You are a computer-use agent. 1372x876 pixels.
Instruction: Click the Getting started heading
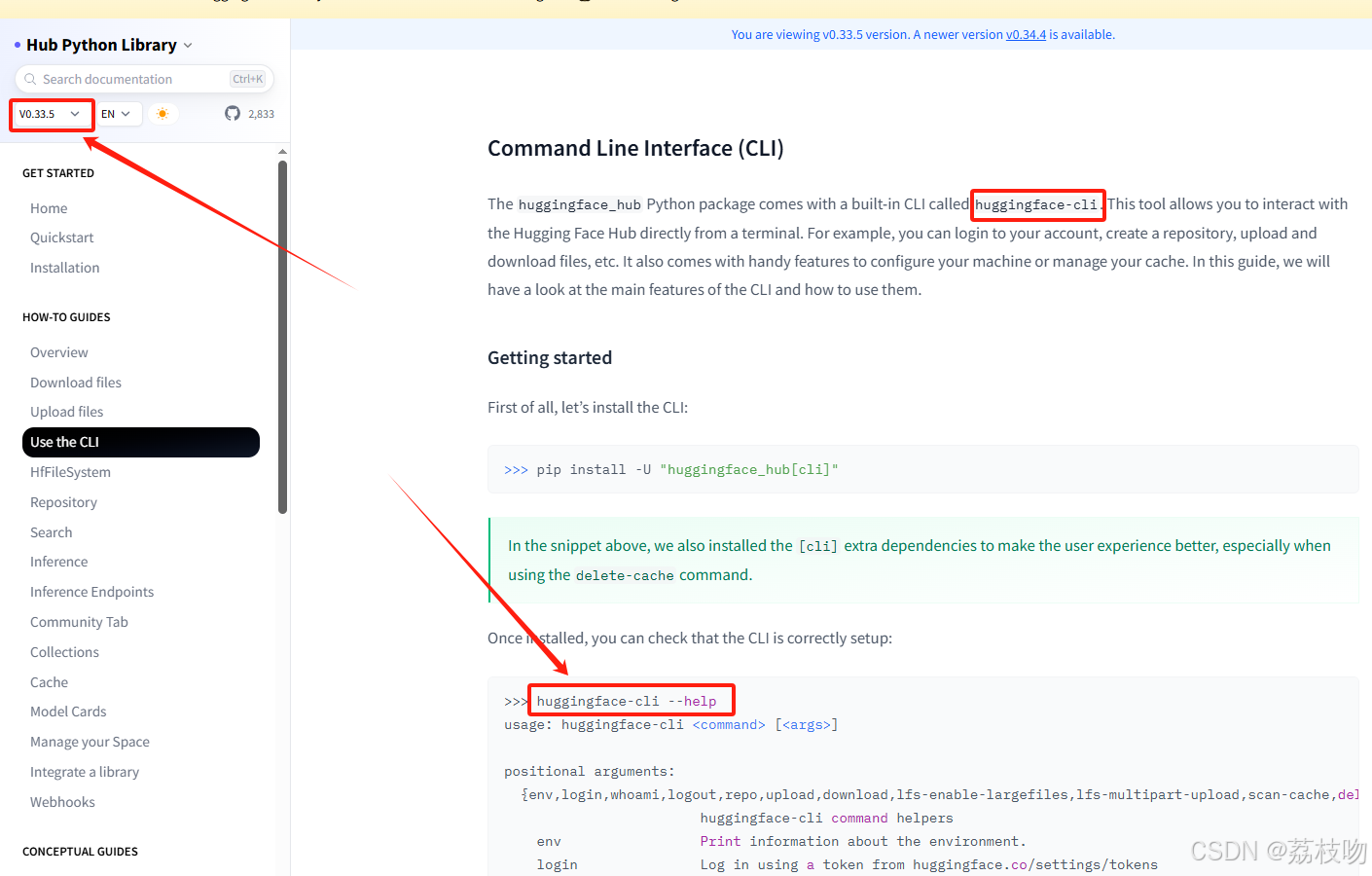[550, 357]
